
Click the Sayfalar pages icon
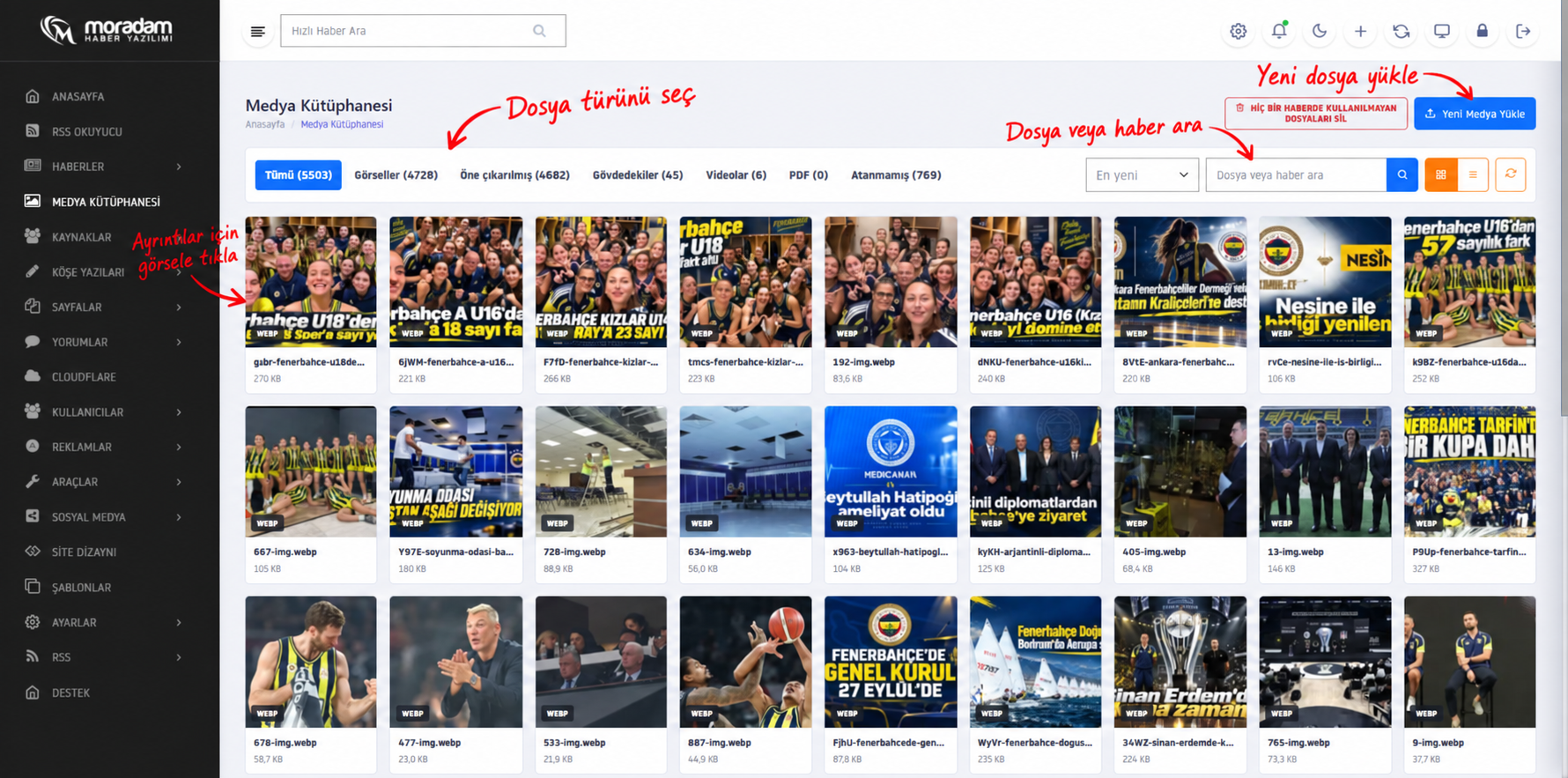[33, 307]
